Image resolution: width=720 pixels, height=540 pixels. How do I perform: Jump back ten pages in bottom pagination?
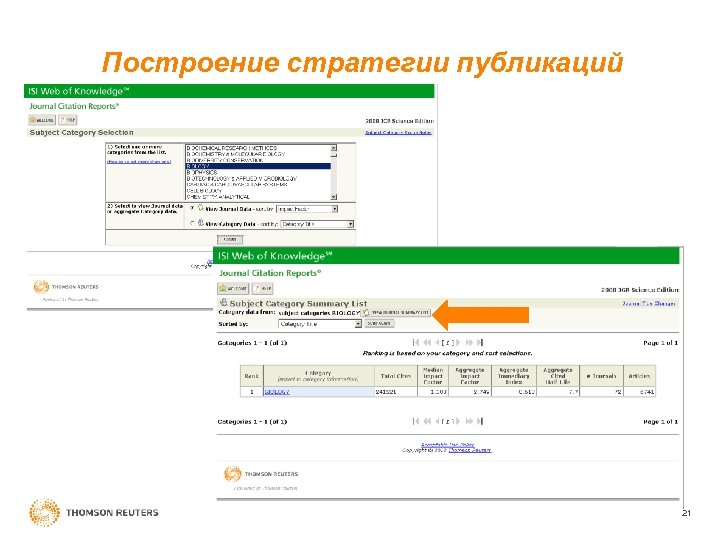pos(427,421)
